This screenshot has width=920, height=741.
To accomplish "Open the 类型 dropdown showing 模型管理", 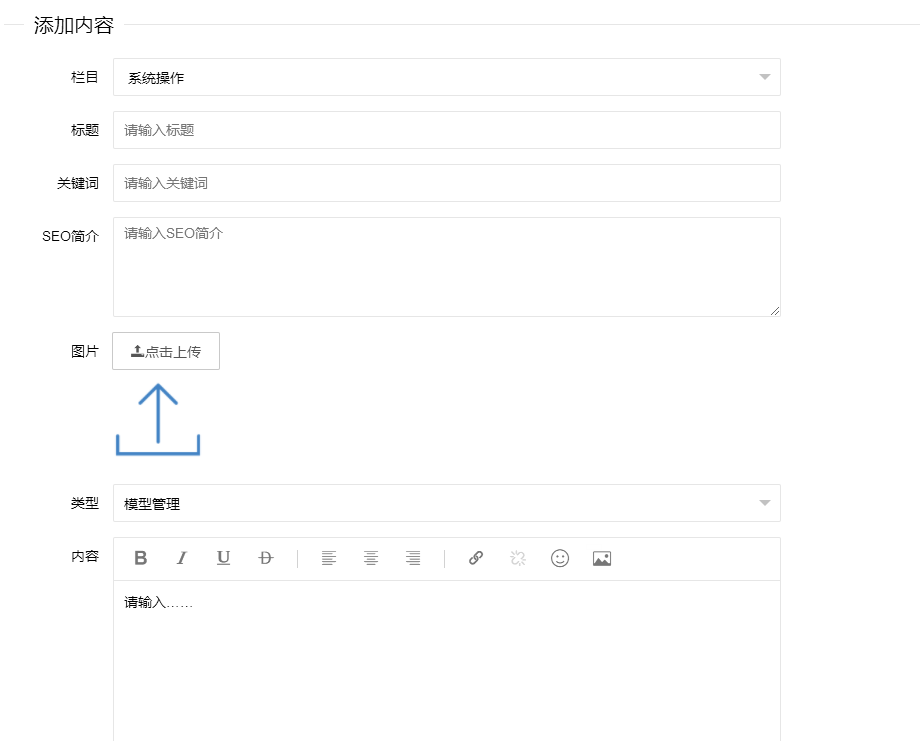I will coord(447,504).
